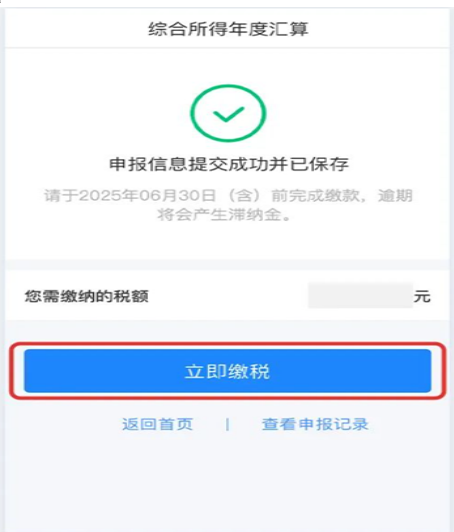The width and height of the screenshot is (454, 532).
Task: Click the green success checkmark icon
Action: pyautogui.click(x=228, y=114)
